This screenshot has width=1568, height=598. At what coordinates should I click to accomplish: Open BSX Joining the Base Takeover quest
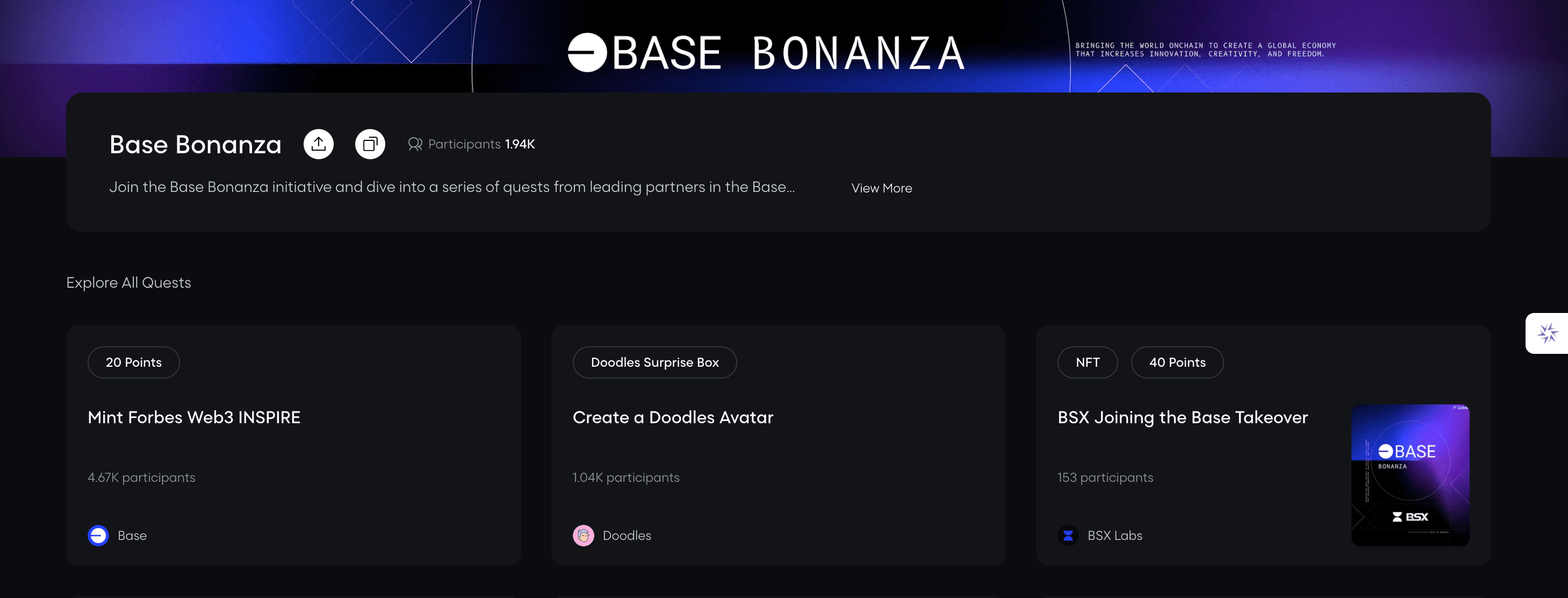(x=1182, y=417)
